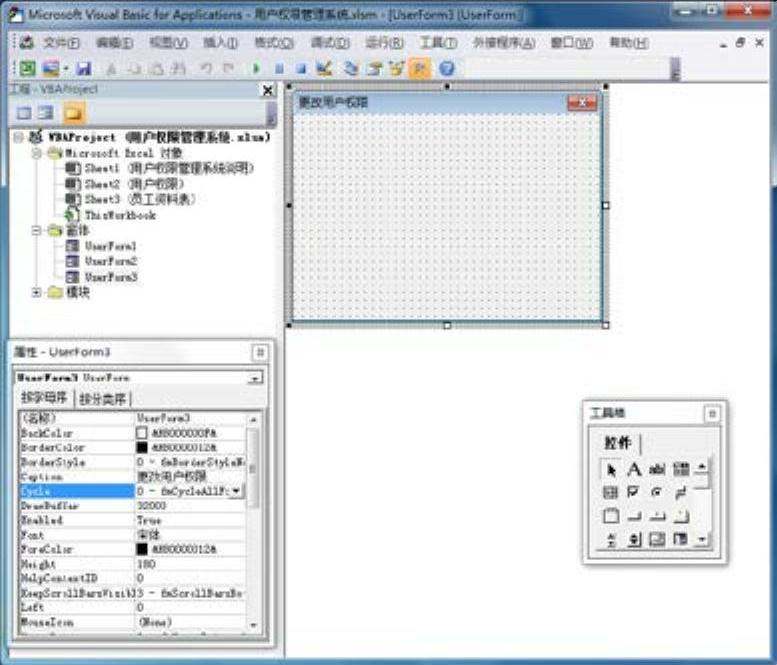Pick the TextBox tool in the toolbox

[657, 469]
